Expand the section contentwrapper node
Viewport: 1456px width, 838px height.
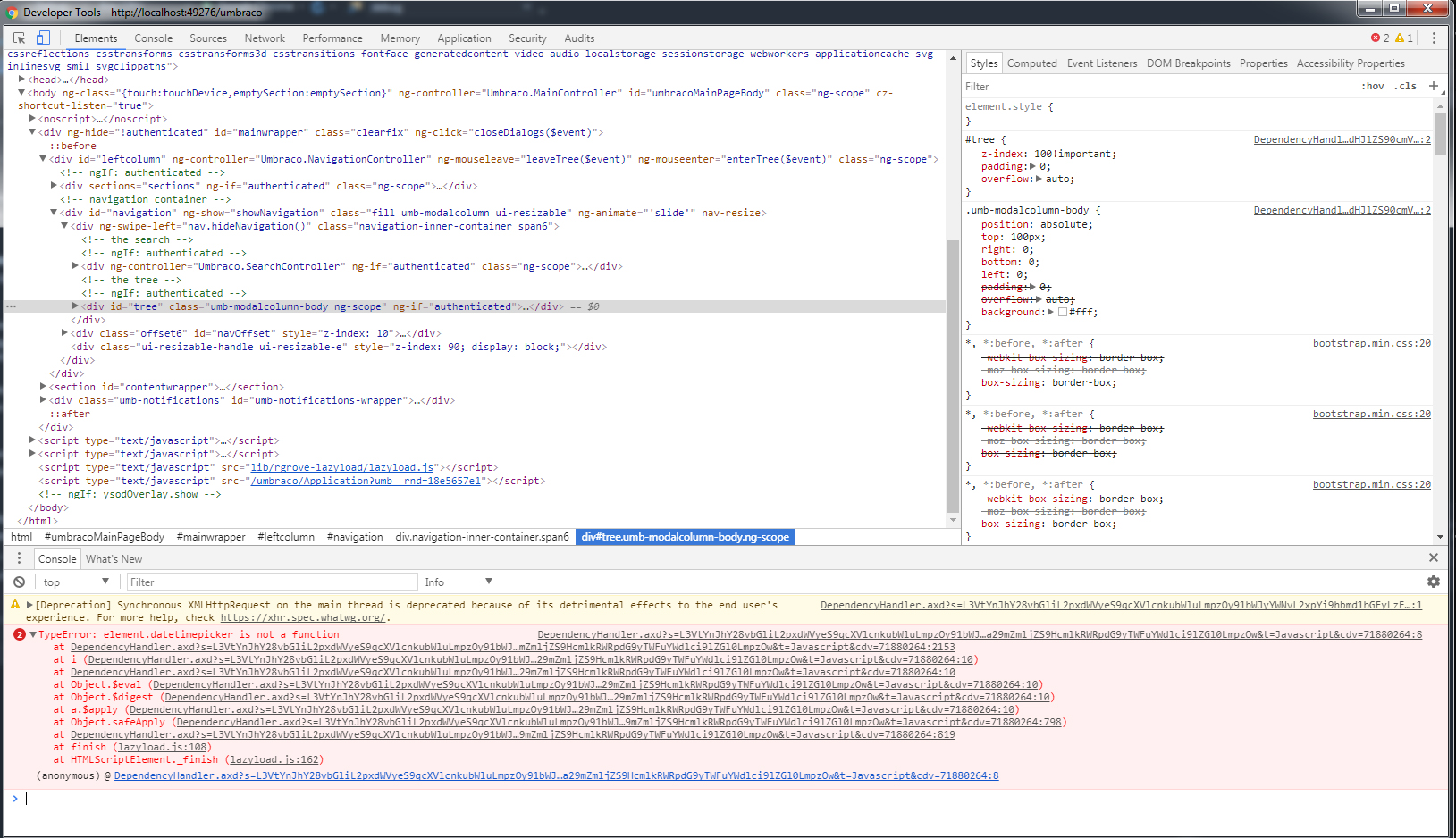coord(43,387)
